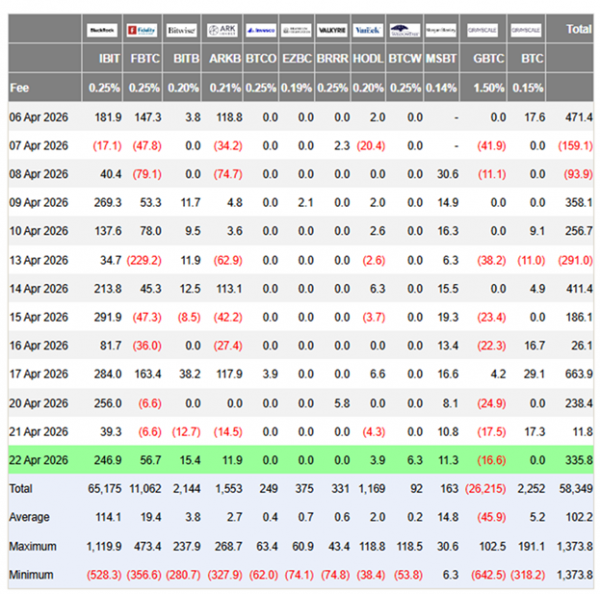Click the 06 Apr 2026 date cell
Image resolution: width=600 pixels, height=594 pixels.
[x=39, y=117]
